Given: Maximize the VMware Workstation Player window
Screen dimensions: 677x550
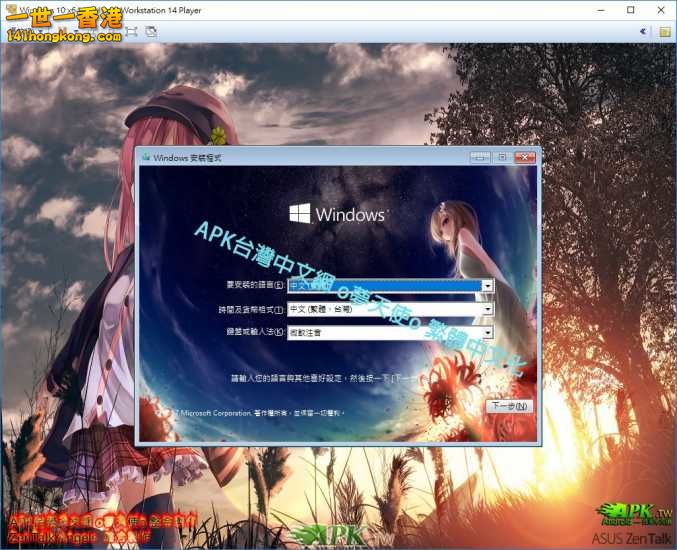Looking at the screenshot, I should tap(631, 10).
